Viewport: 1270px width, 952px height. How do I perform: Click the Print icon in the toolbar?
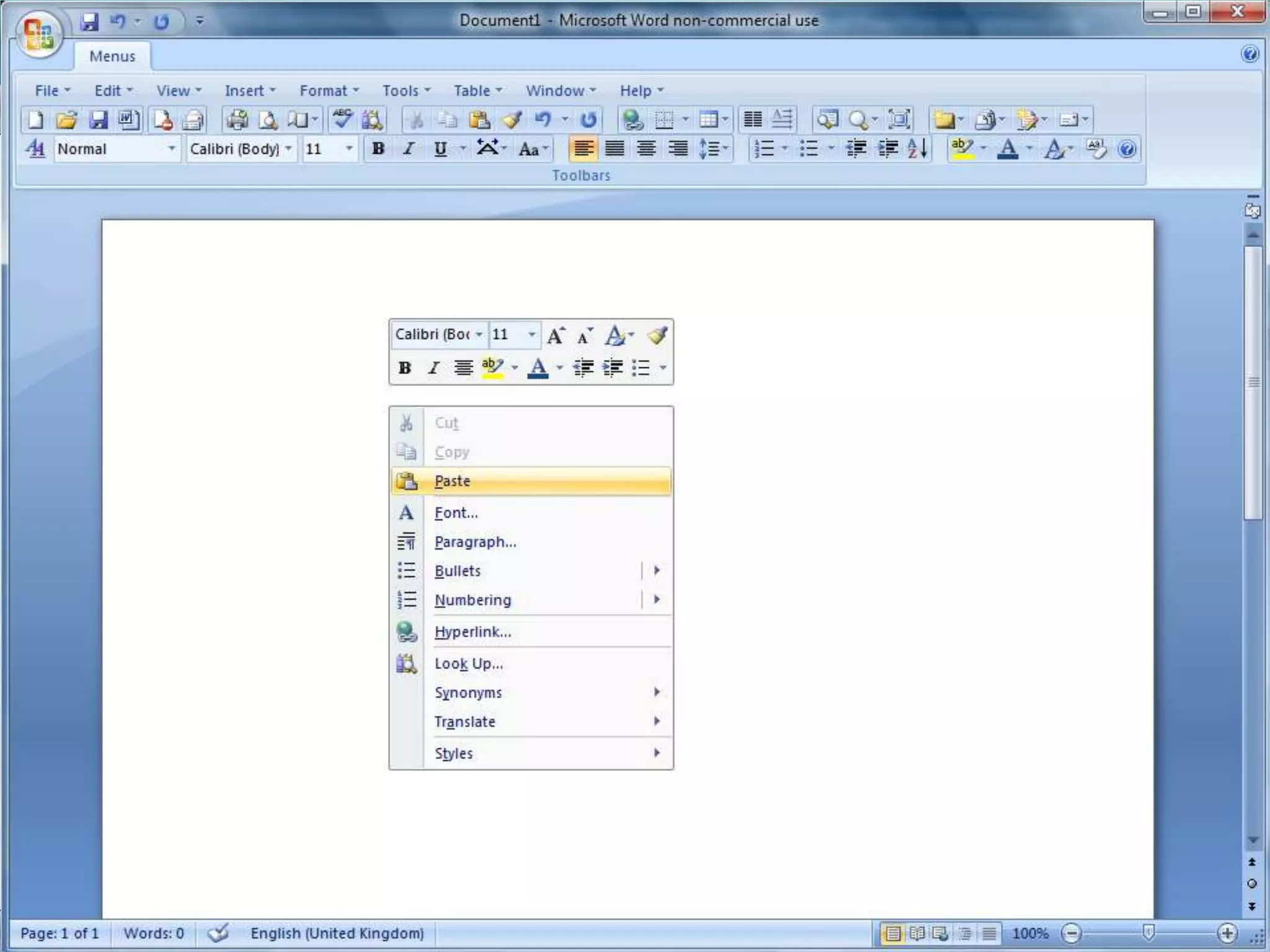pos(237,119)
